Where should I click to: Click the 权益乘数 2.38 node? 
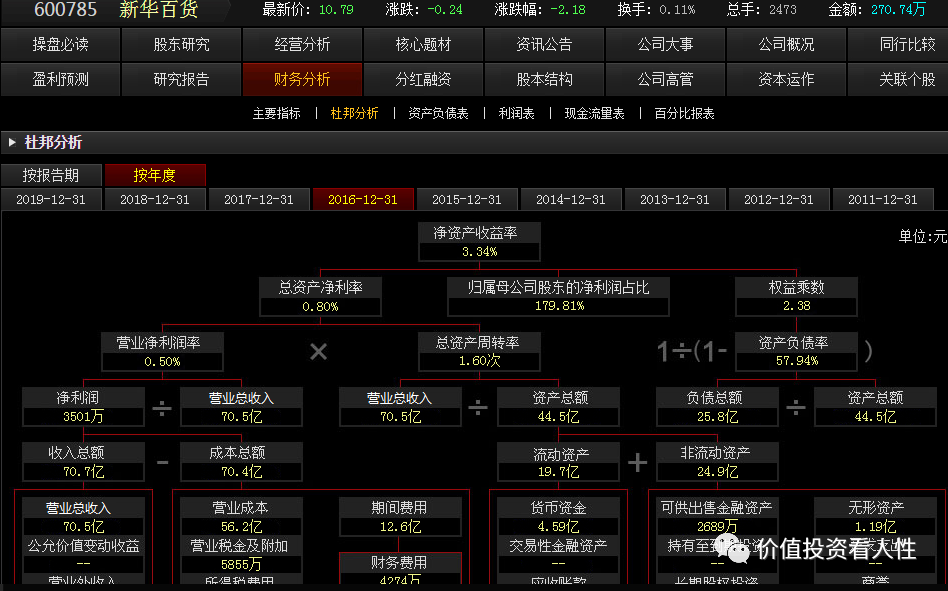[796, 297]
